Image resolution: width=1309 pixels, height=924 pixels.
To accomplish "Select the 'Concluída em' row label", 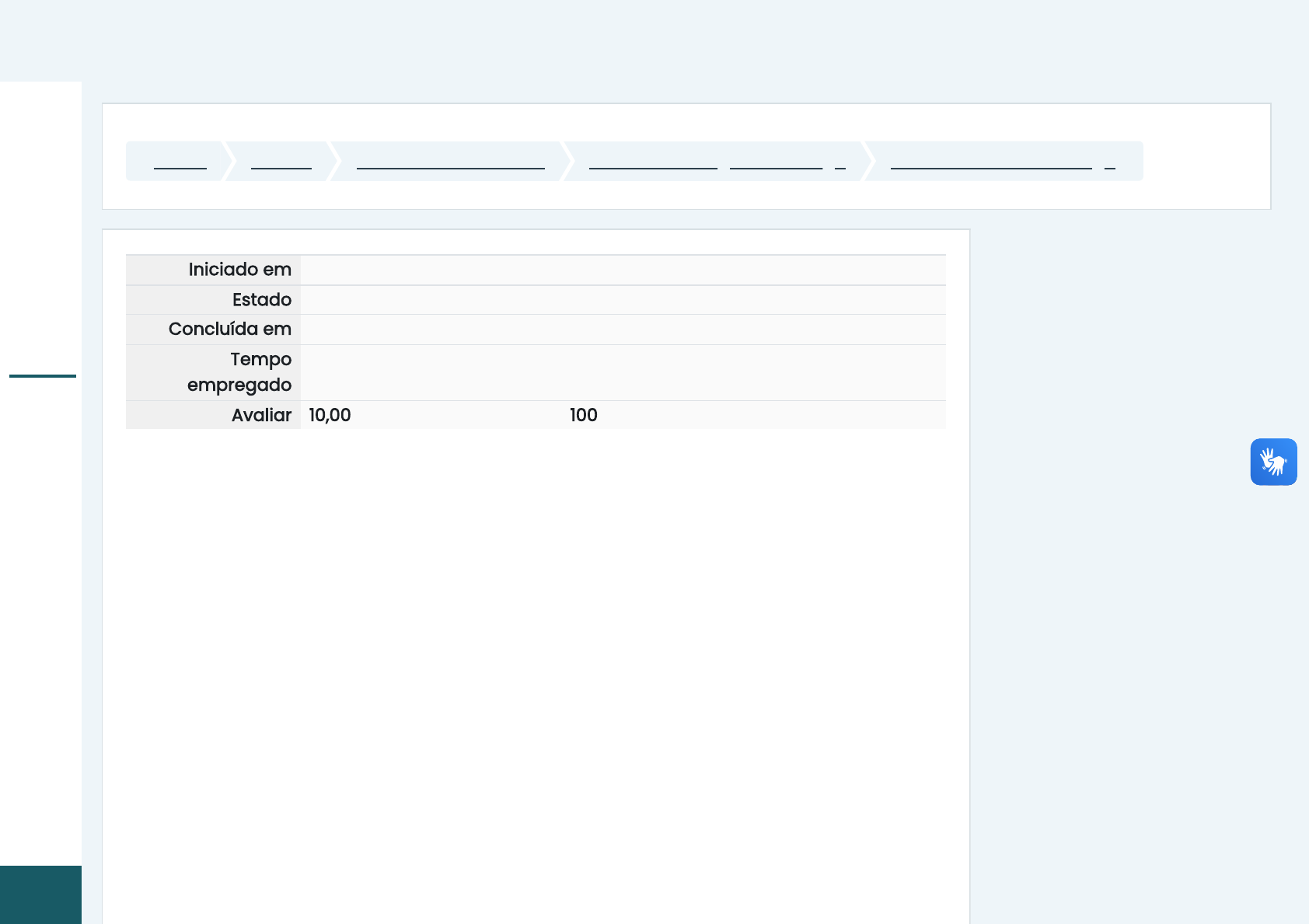I will click(x=230, y=330).
